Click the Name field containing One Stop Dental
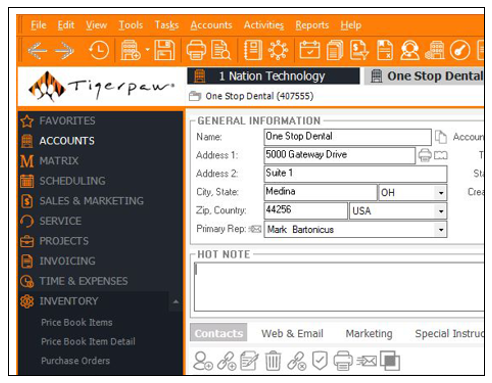 (347, 137)
